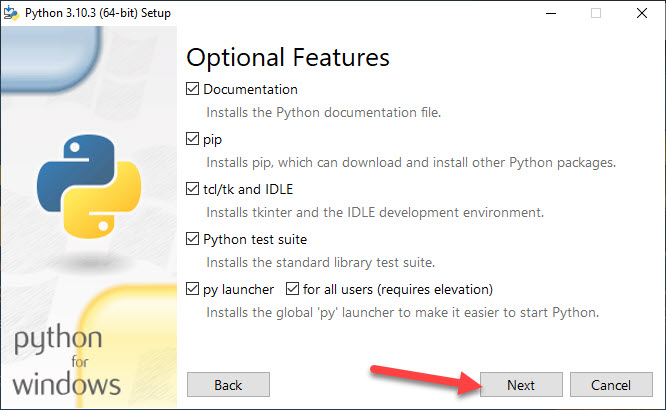Click the greyed-out maximize button

click(596, 13)
